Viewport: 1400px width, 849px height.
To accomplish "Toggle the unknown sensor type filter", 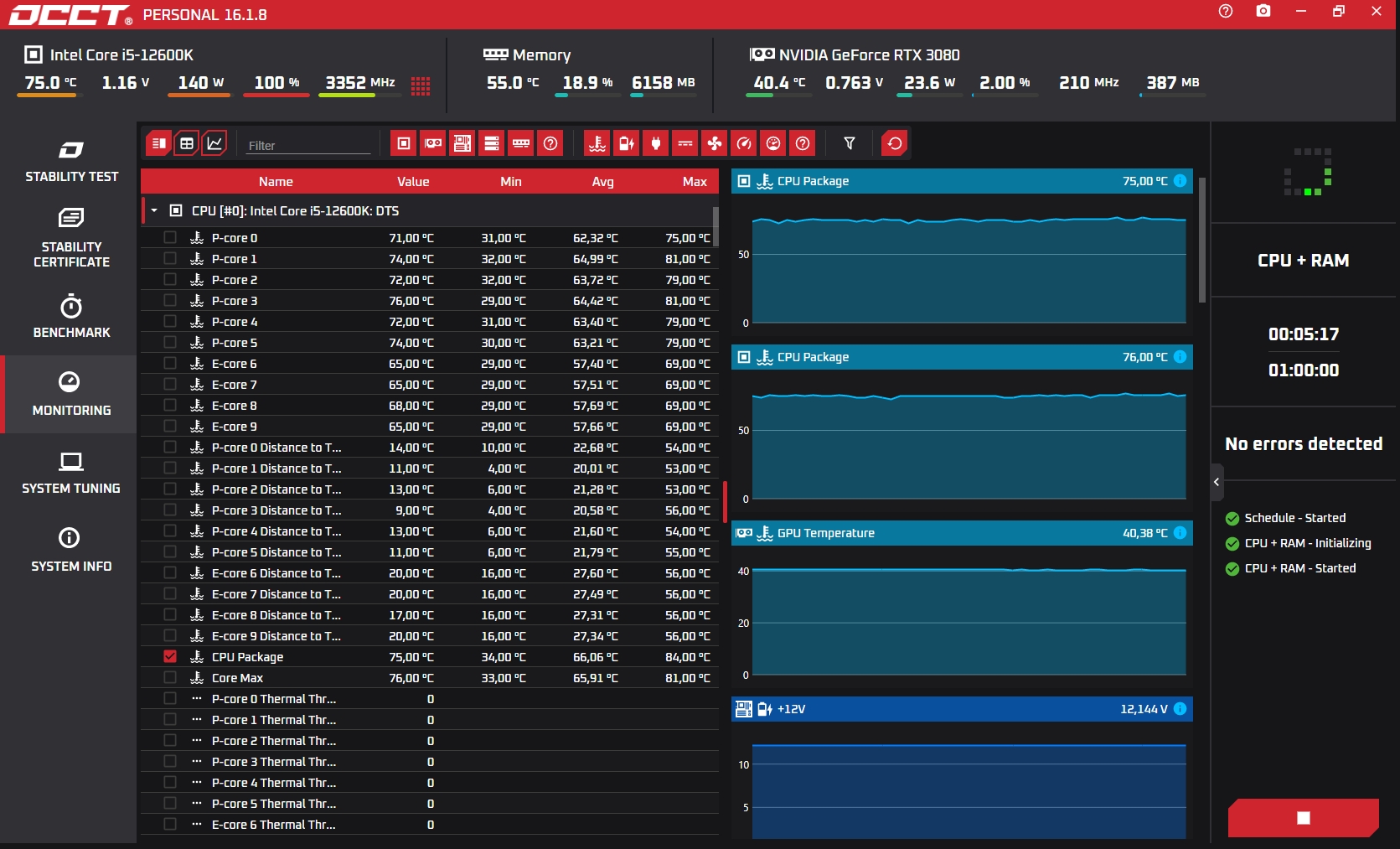I will (803, 143).
